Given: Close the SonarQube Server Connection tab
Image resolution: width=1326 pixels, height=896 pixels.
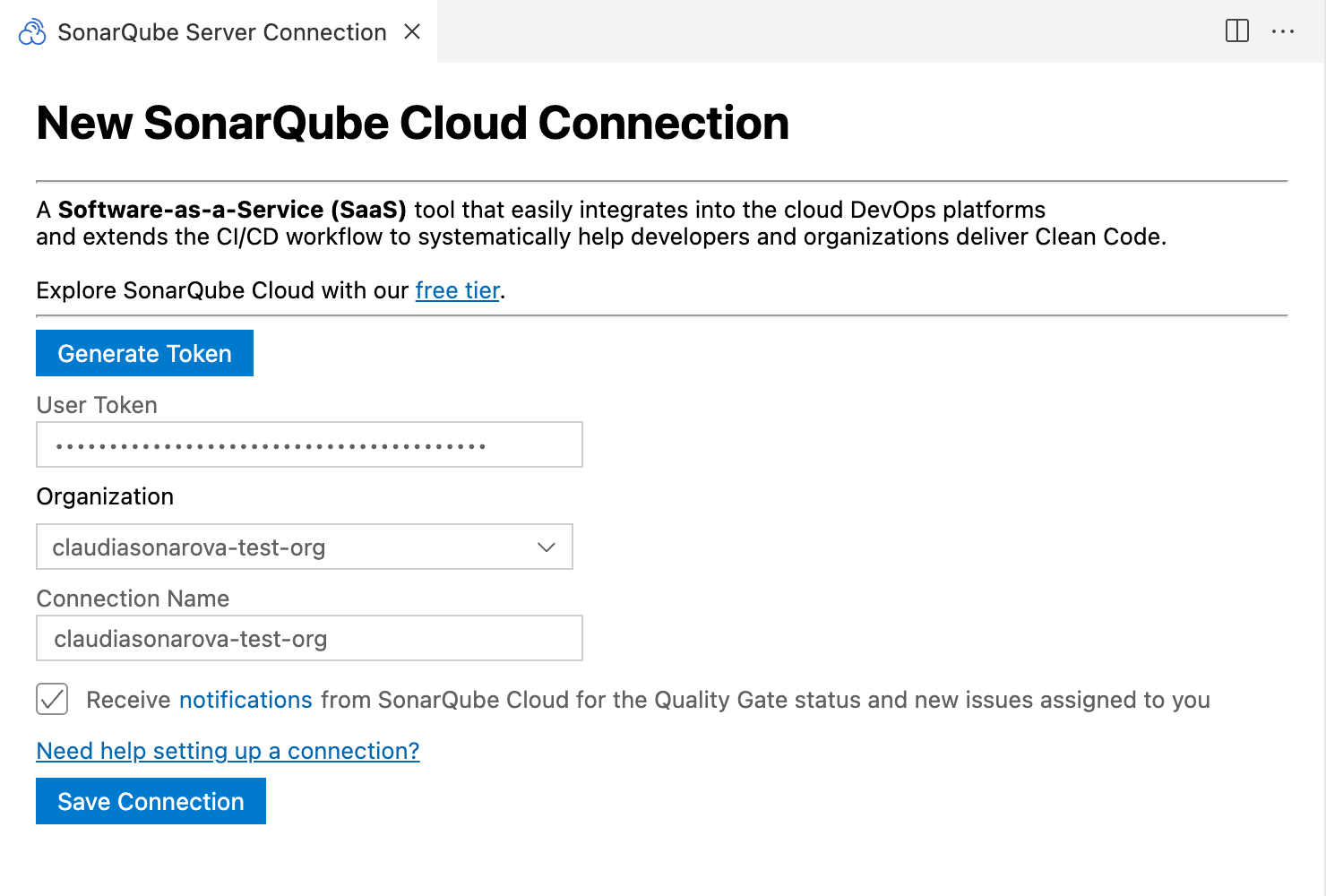Looking at the screenshot, I should [412, 32].
